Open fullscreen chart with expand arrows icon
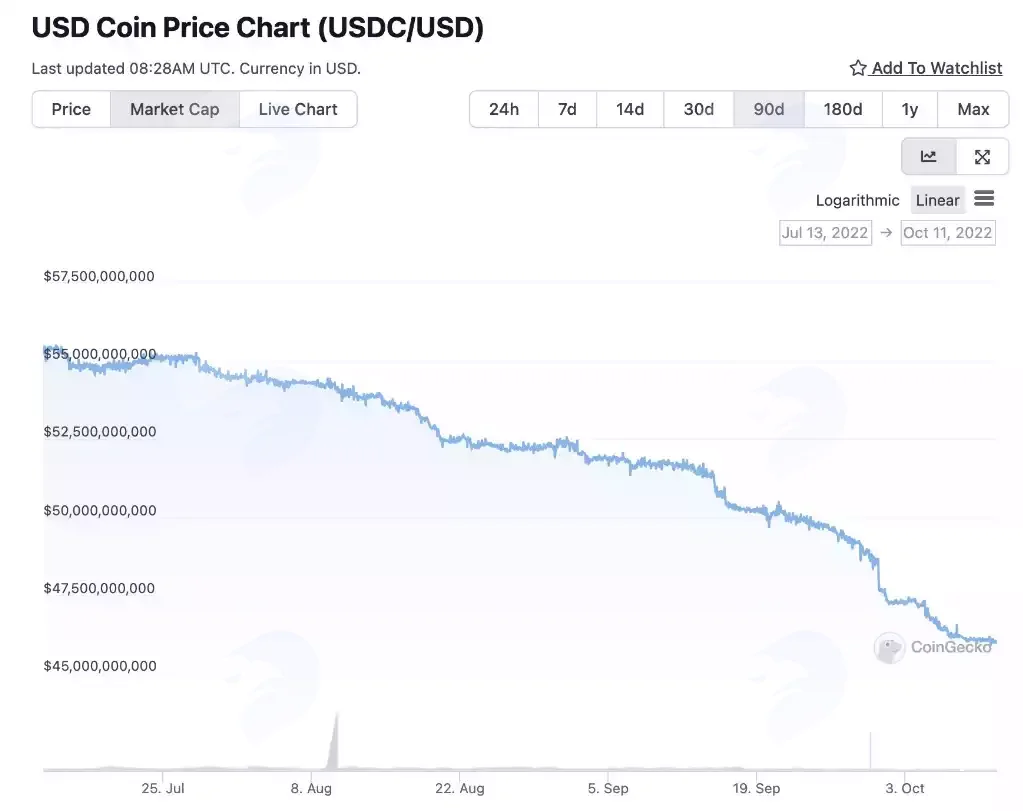Image resolution: width=1023 pixels, height=811 pixels. tap(983, 157)
